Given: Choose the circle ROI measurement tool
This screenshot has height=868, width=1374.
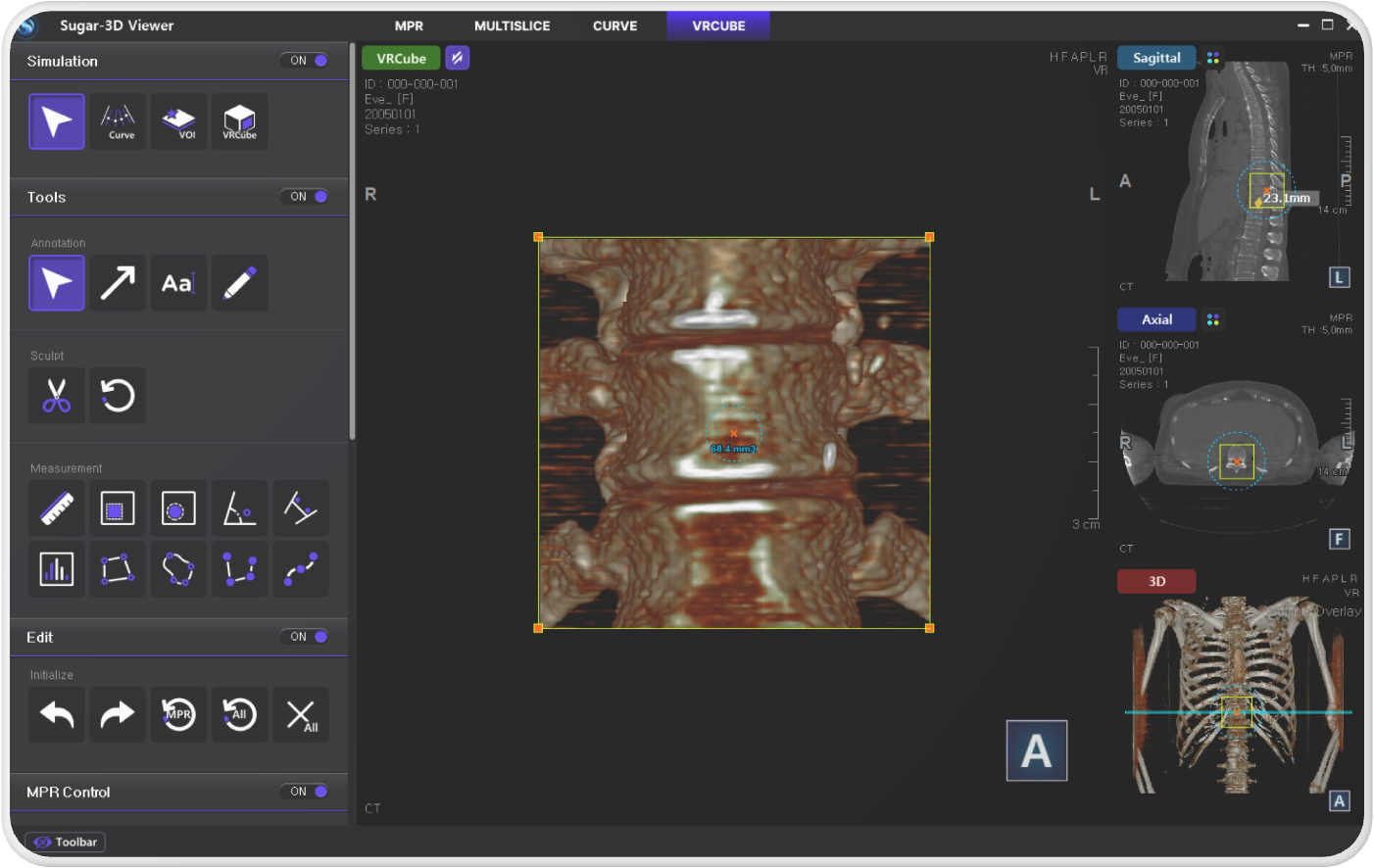Looking at the screenshot, I should tap(178, 508).
